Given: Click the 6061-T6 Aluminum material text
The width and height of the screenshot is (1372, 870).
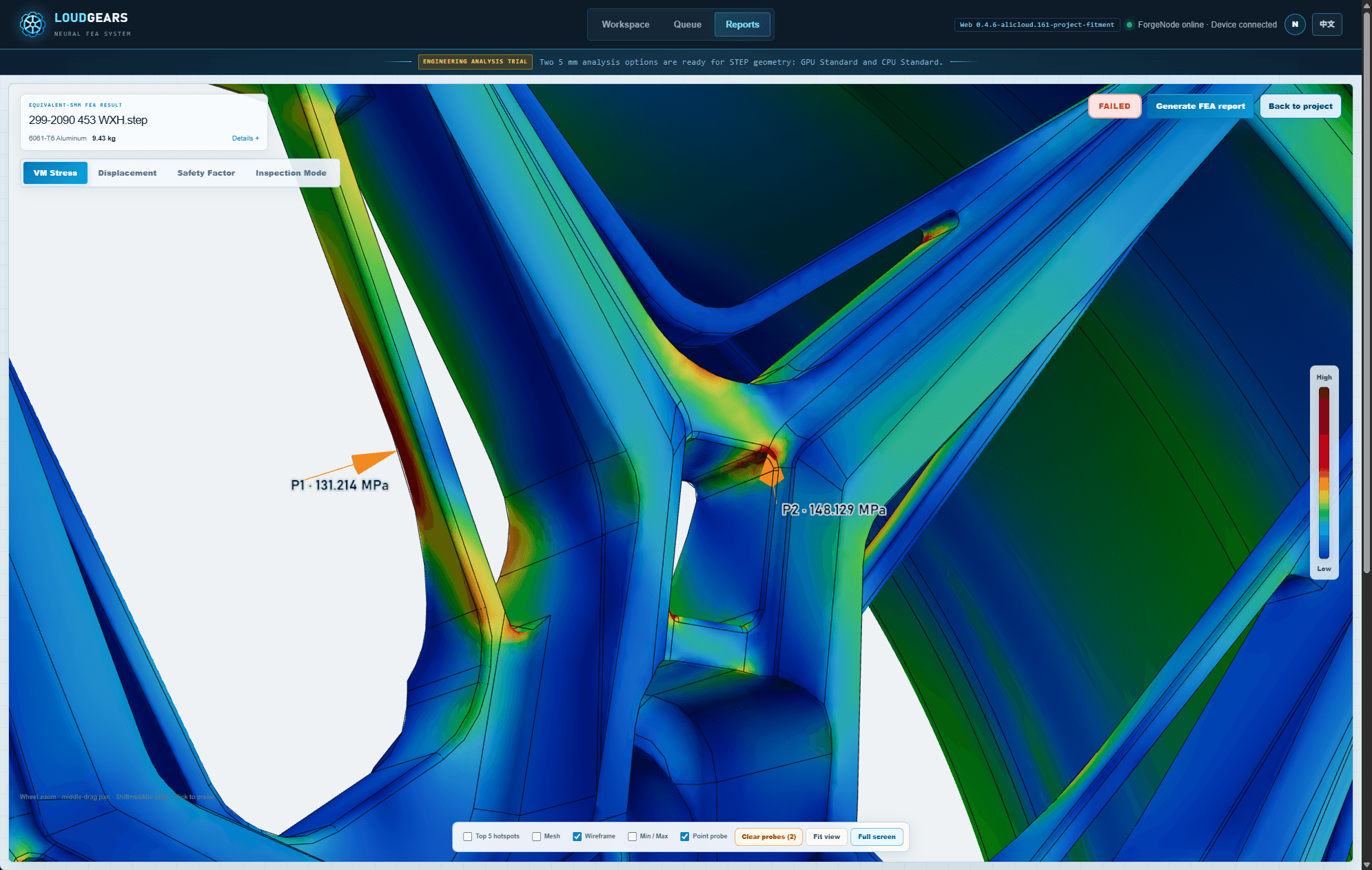Looking at the screenshot, I should [58, 138].
